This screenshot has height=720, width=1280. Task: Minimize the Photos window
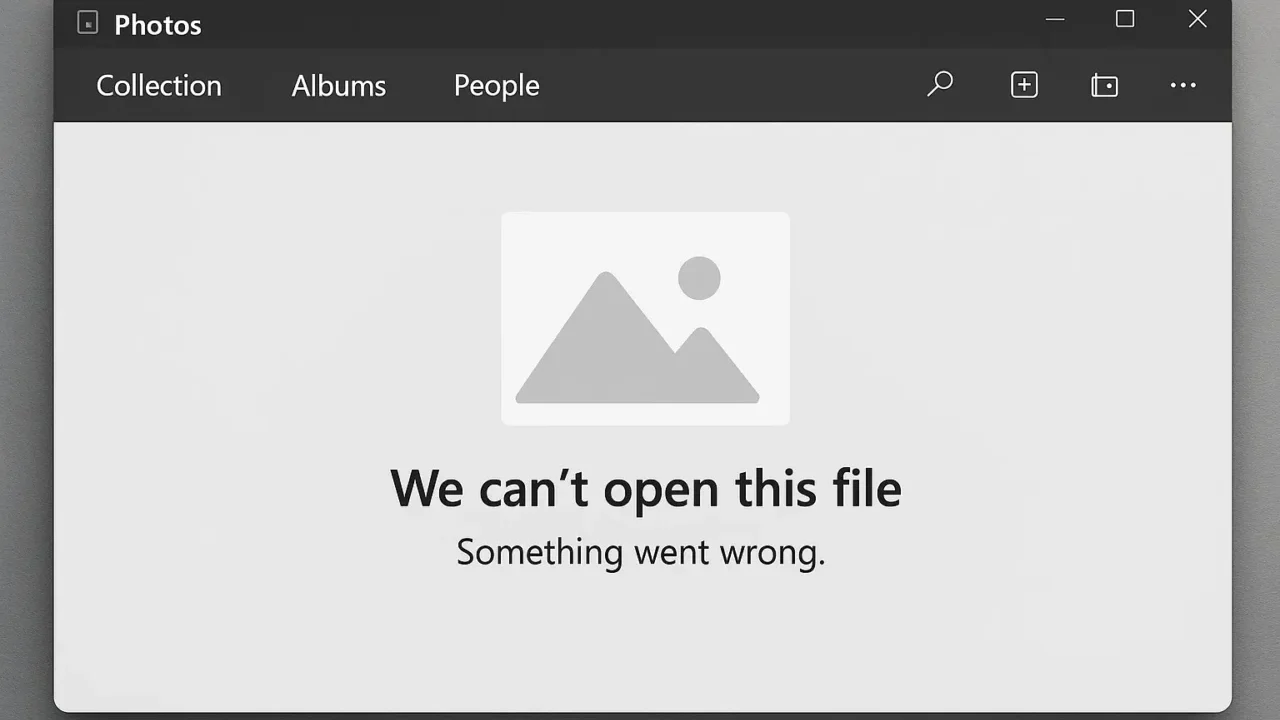tap(1054, 19)
